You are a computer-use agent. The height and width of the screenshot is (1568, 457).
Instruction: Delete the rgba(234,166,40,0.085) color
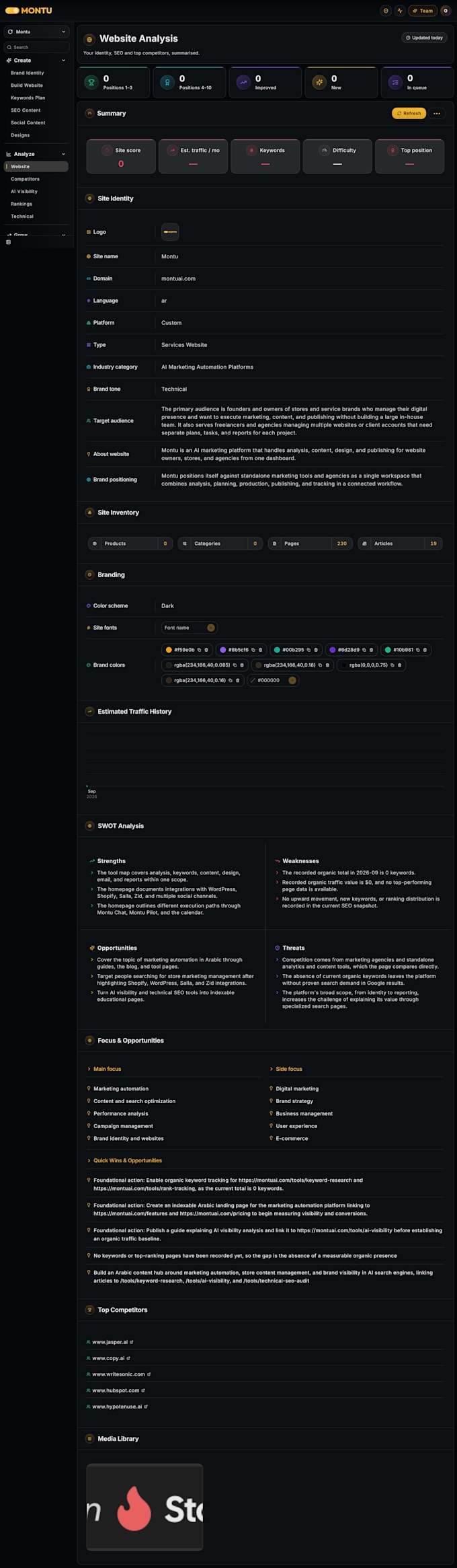click(242, 665)
